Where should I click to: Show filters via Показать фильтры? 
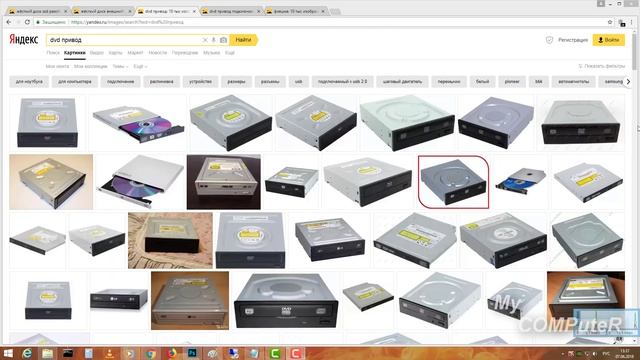602,66
